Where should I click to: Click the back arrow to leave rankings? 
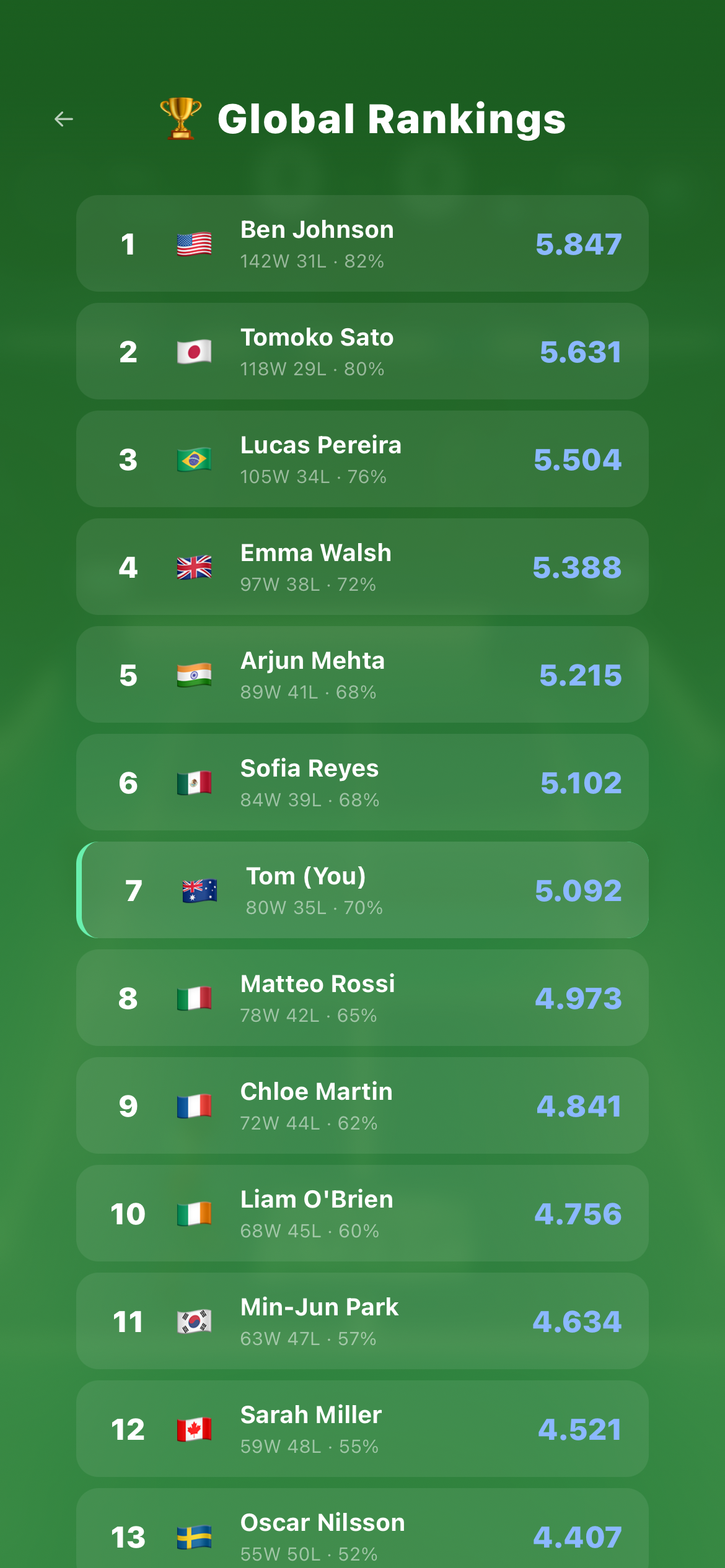[x=63, y=119]
